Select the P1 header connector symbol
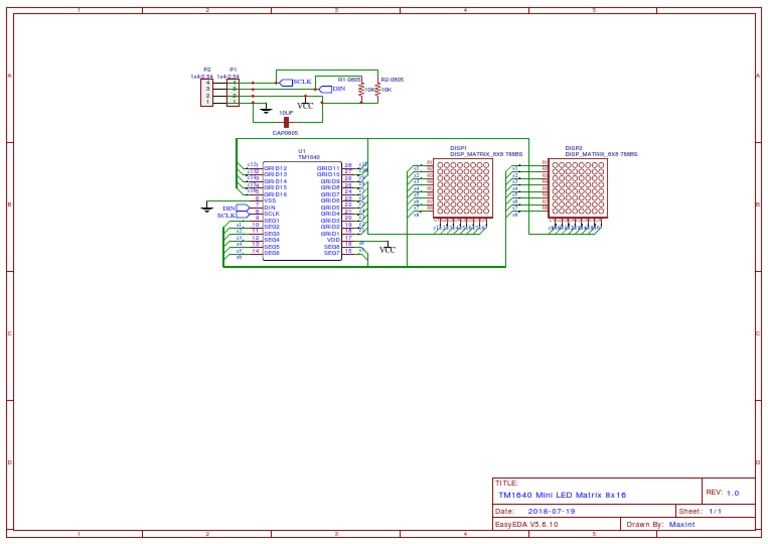The image size is (768, 544). [x=233, y=92]
